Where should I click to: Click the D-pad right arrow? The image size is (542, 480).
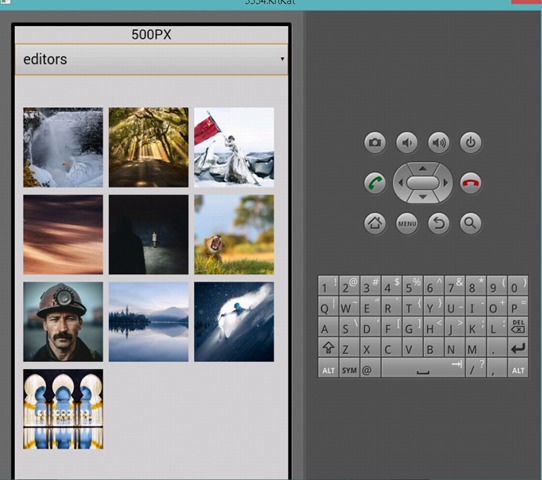pyautogui.click(x=445, y=182)
